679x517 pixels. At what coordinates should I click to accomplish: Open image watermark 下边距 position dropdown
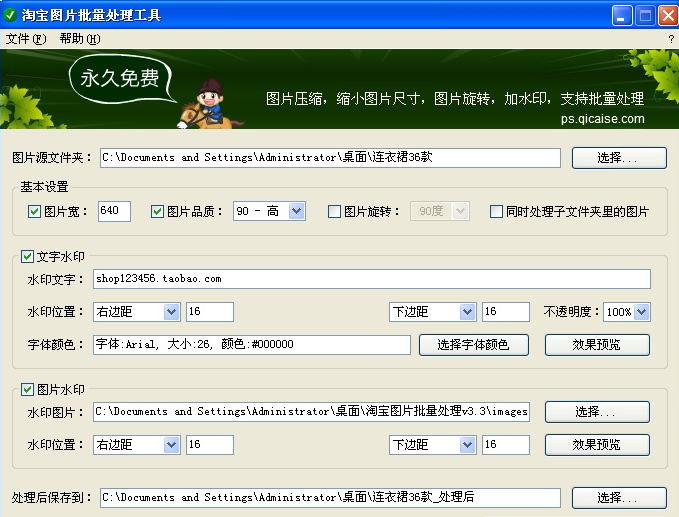click(467, 444)
